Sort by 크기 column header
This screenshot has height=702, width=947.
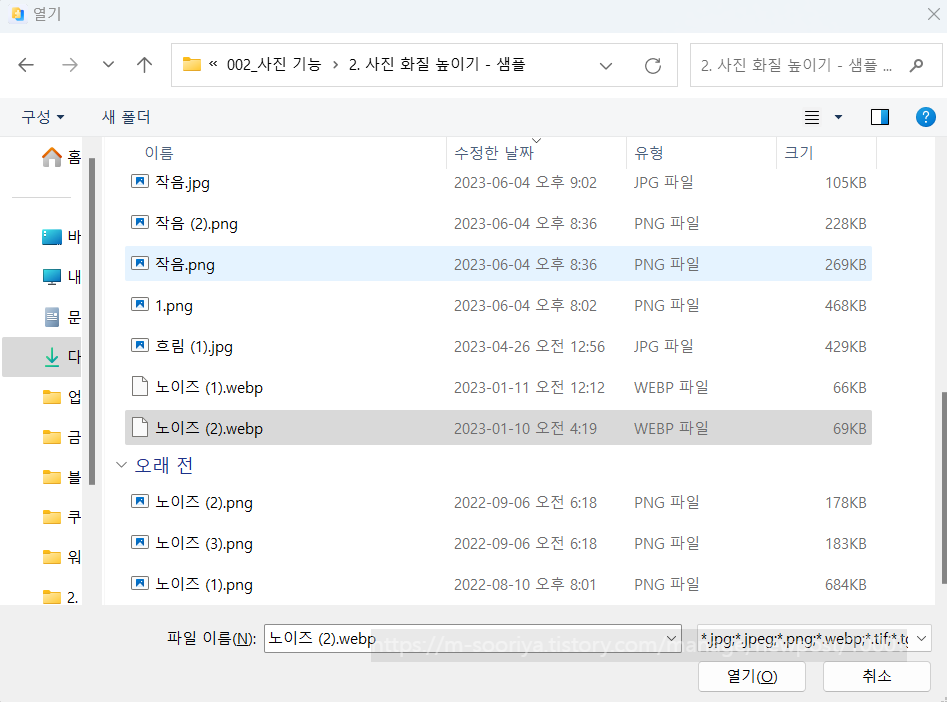tap(798, 153)
